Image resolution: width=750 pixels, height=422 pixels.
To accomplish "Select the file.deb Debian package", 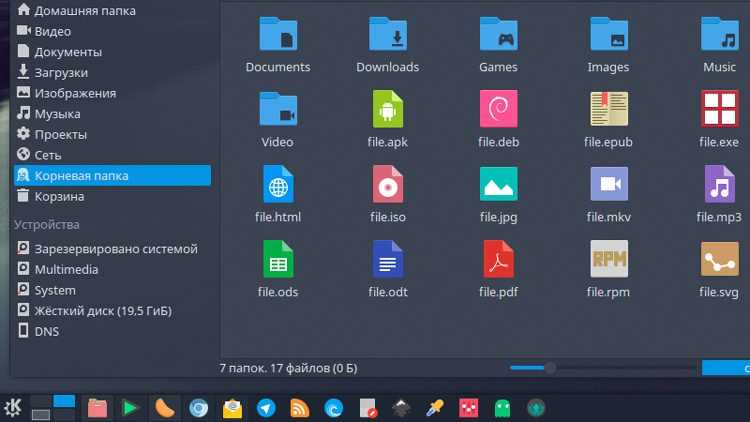I will point(498,109).
